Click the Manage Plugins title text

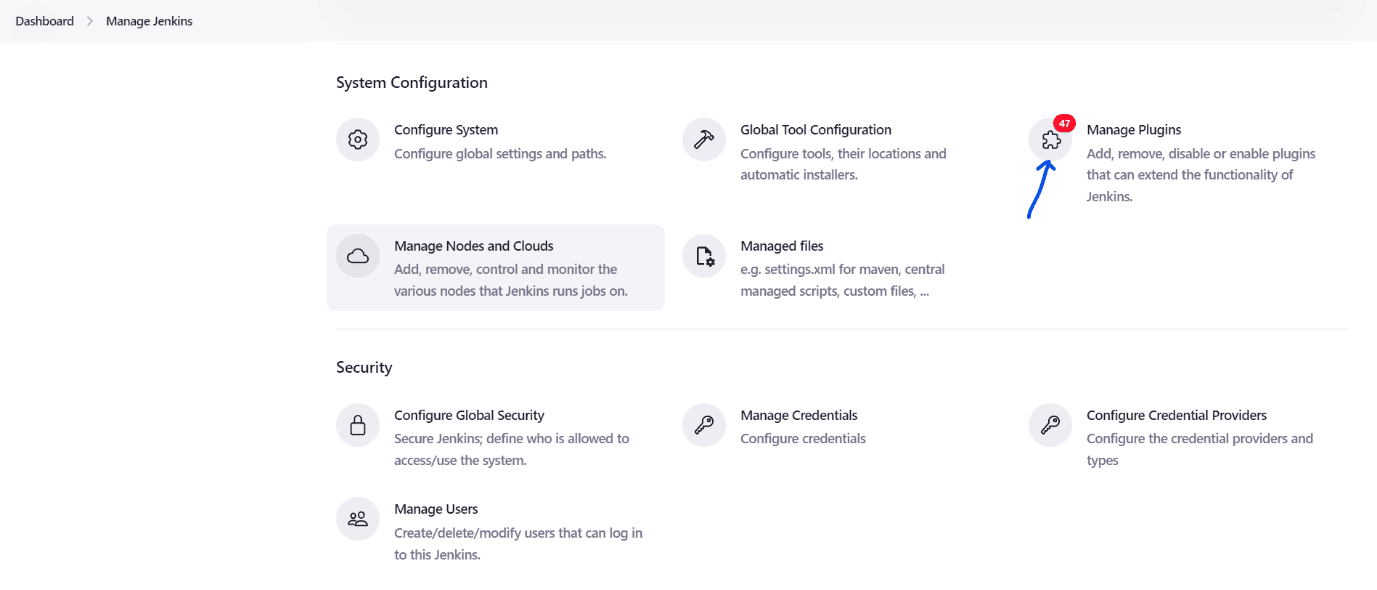coord(1134,130)
